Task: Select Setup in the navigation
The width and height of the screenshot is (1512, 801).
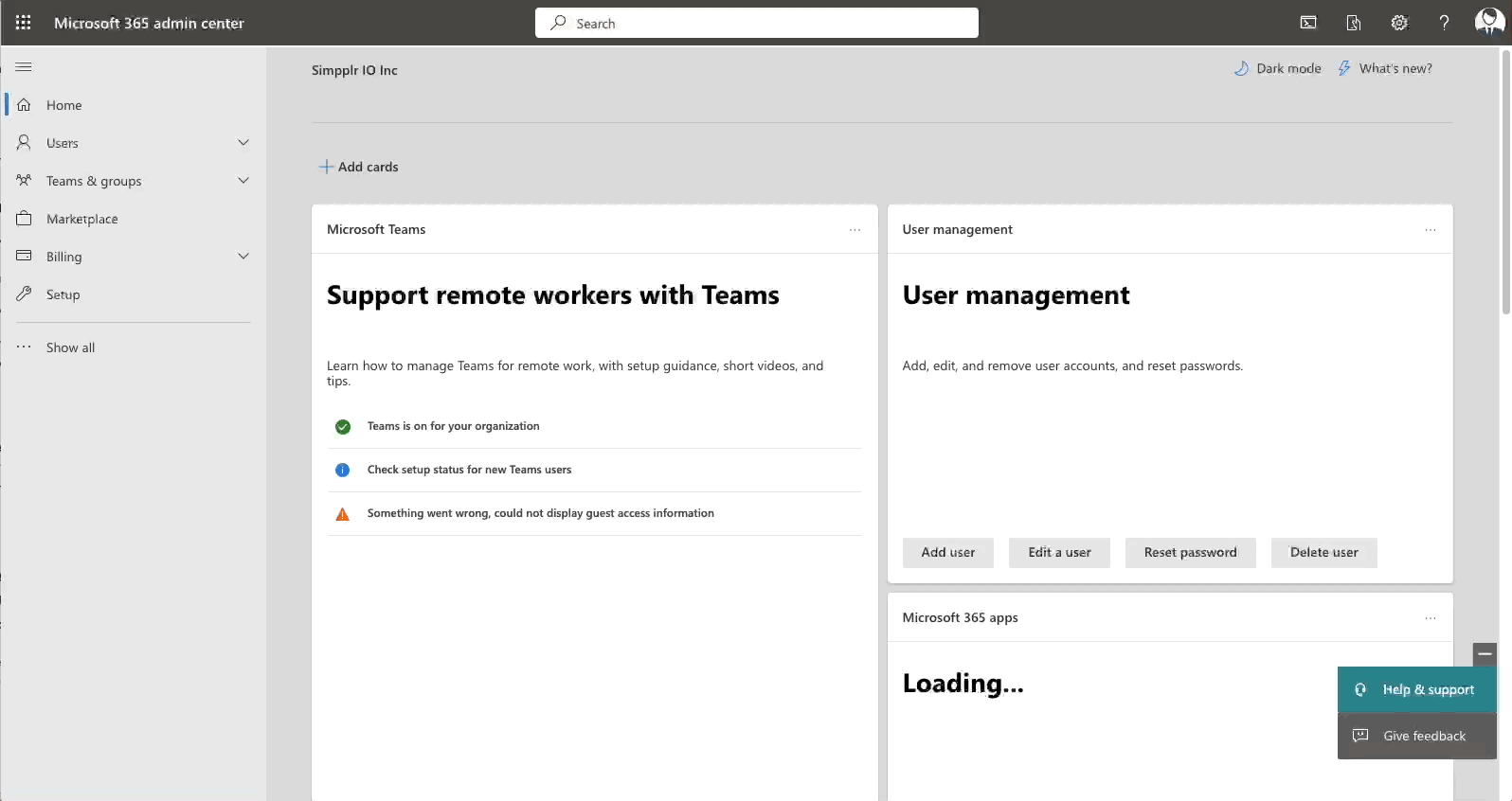Action: tap(133, 294)
